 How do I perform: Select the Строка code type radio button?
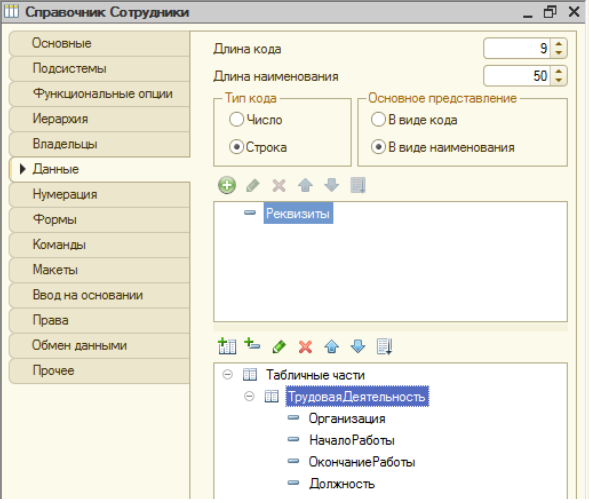click(x=237, y=147)
